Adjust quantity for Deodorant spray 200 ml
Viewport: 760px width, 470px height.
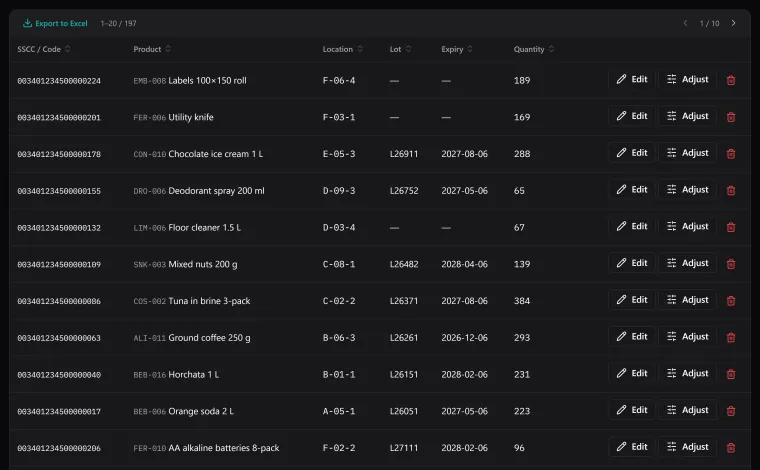point(687,190)
